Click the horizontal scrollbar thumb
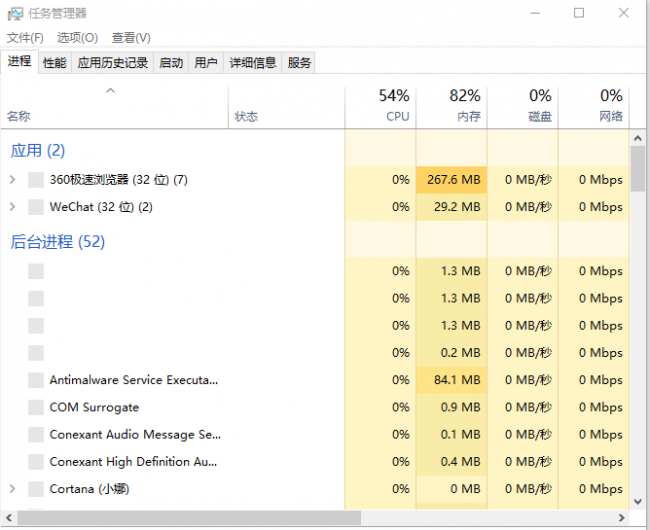 [189, 518]
